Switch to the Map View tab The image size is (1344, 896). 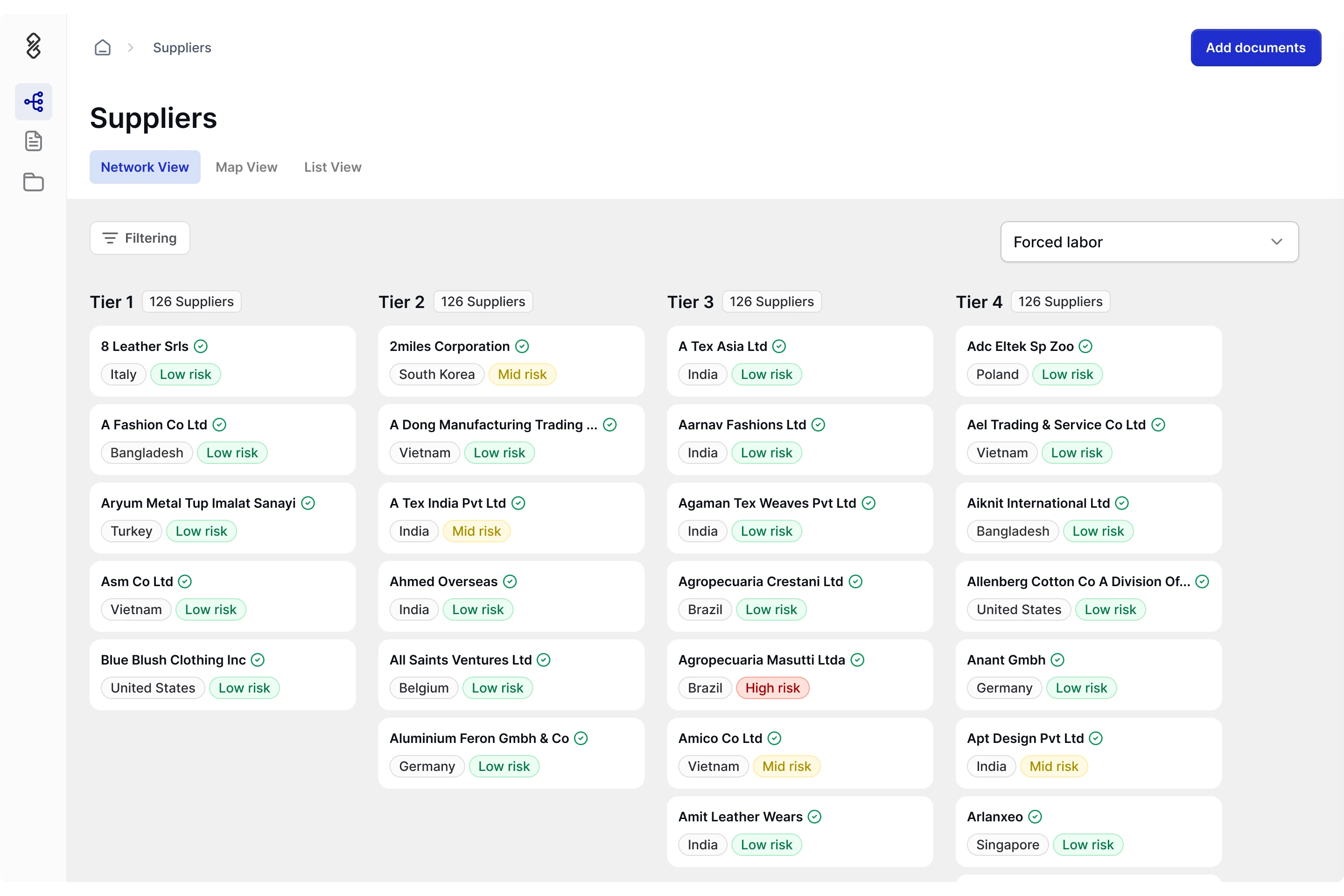click(246, 167)
